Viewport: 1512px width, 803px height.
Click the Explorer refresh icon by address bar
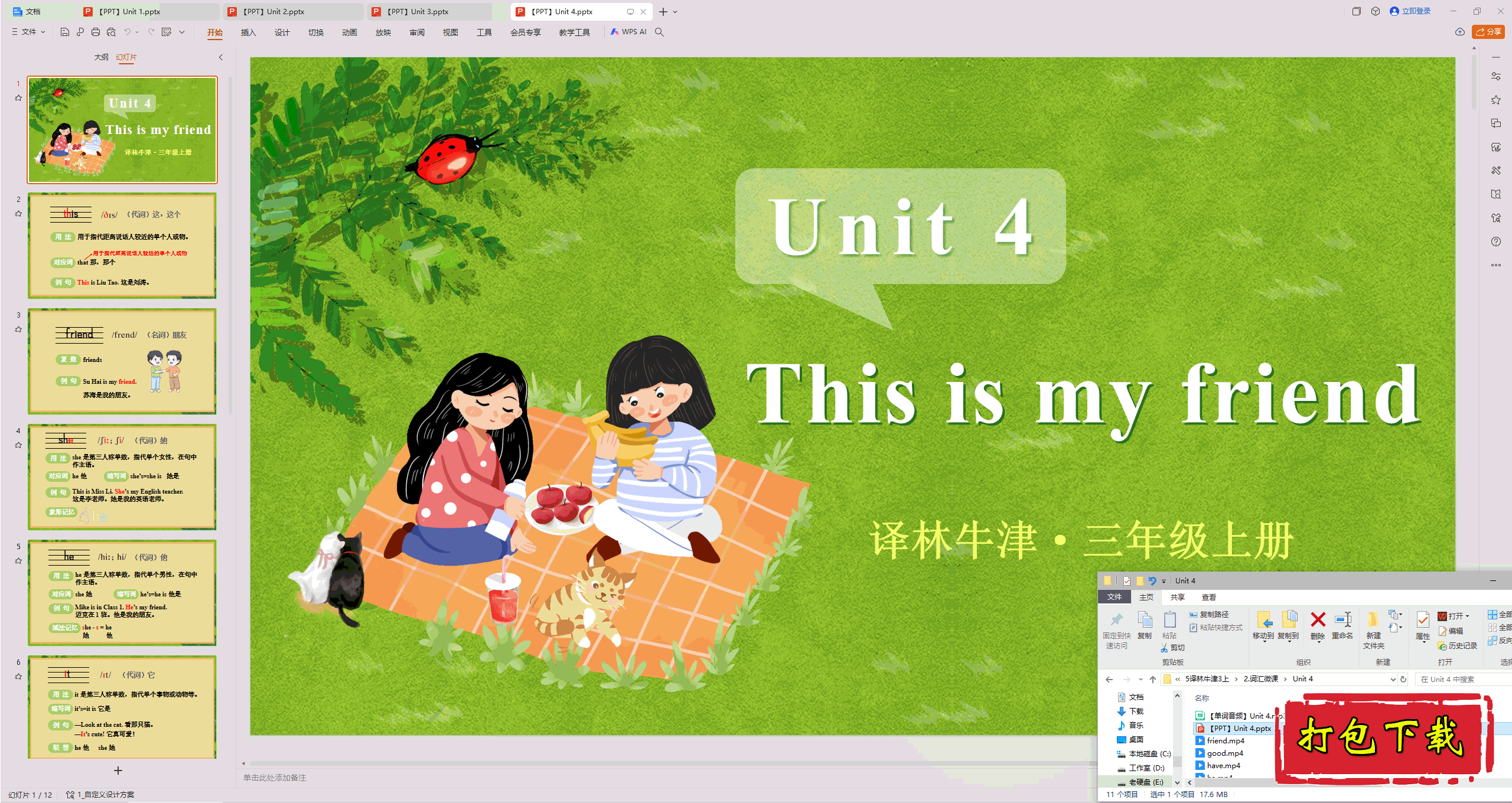click(x=1403, y=679)
